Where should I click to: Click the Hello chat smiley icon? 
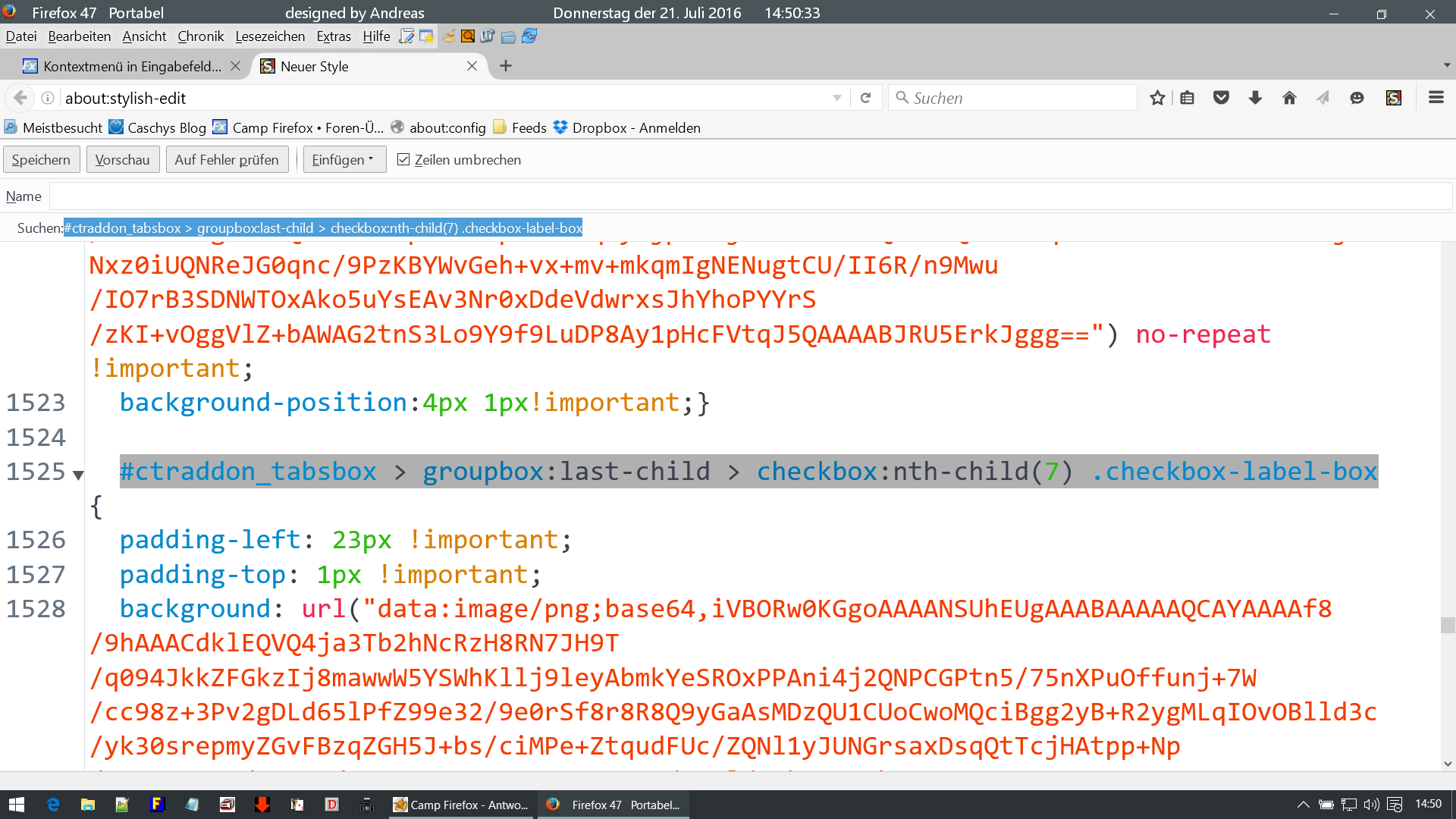coord(1357,98)
